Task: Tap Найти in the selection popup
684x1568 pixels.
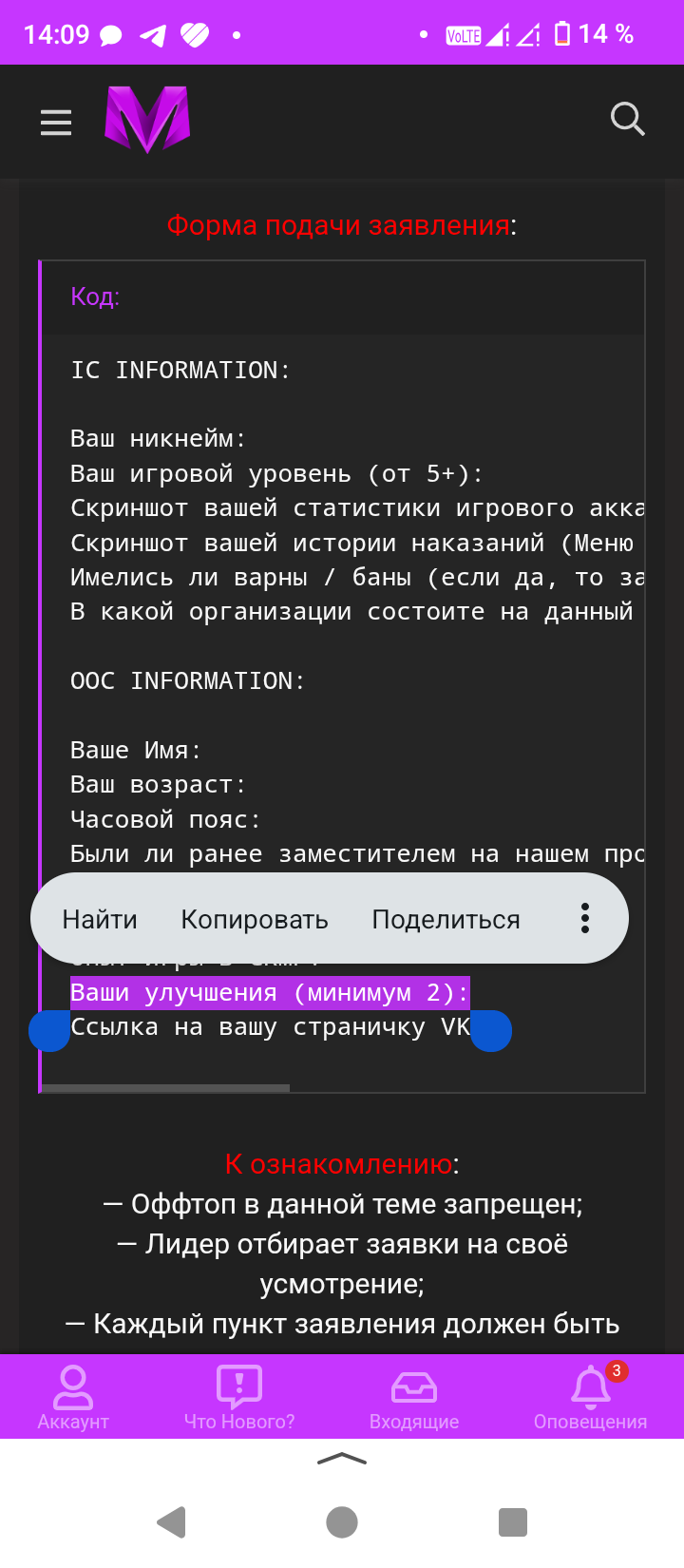Action: click(x=100, y=920)
